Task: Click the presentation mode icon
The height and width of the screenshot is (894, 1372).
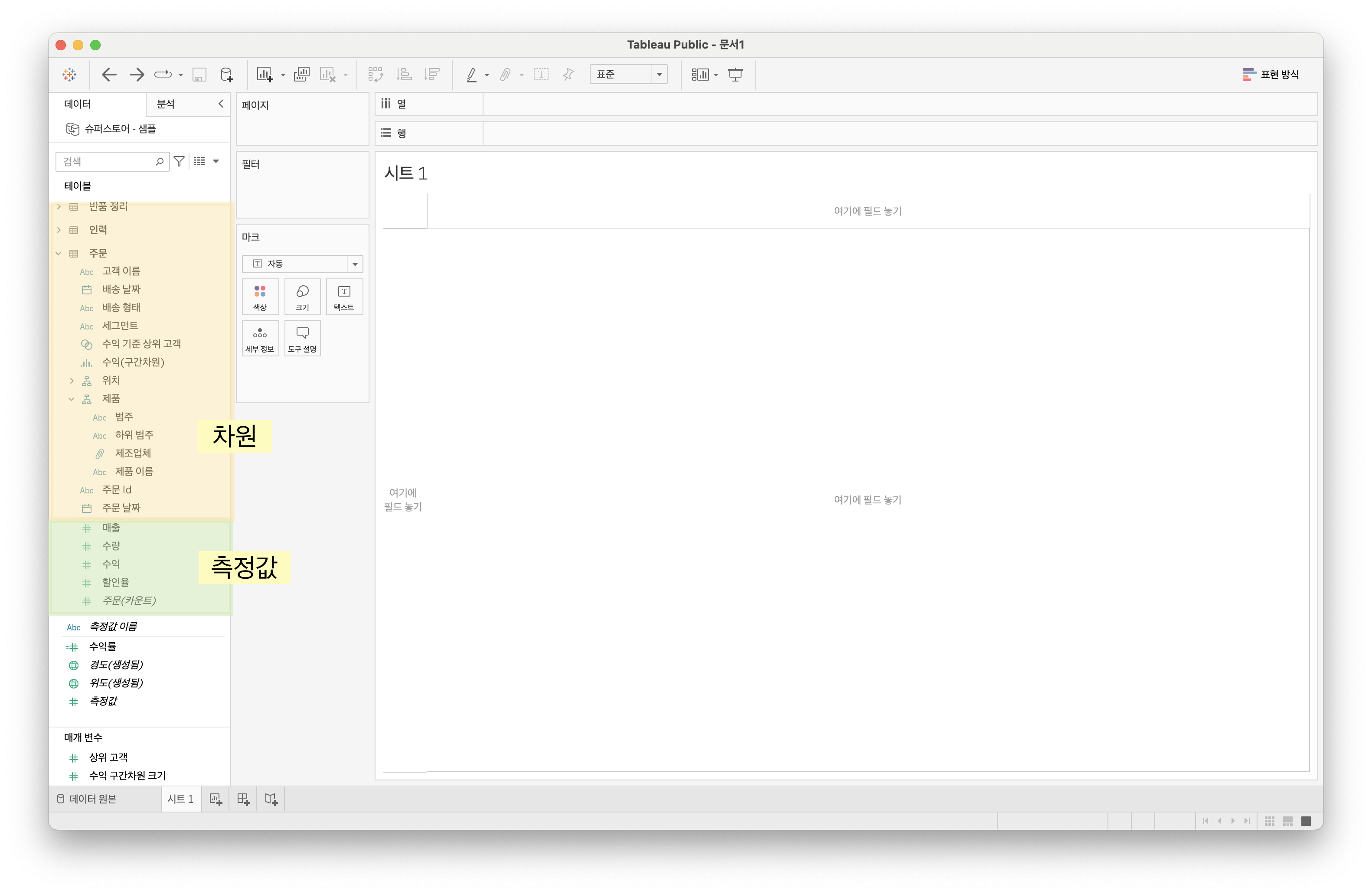Action: 735,75
